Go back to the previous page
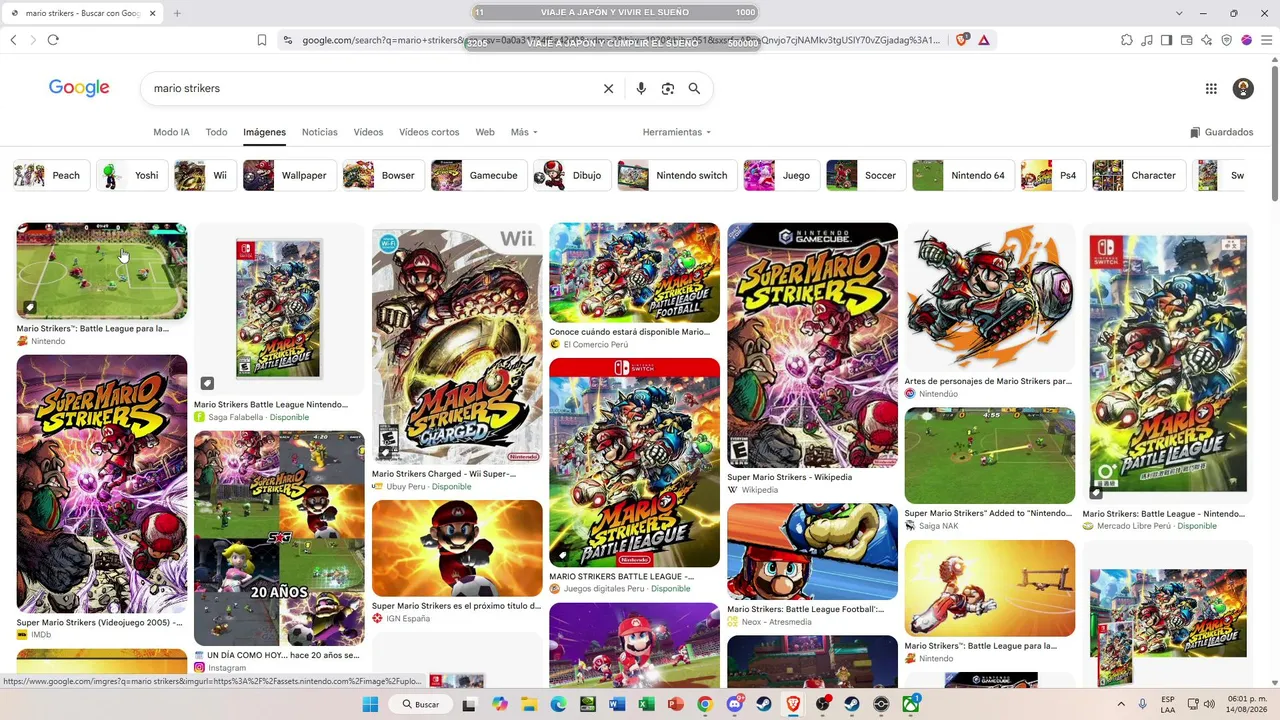 (x=13, y=40)
